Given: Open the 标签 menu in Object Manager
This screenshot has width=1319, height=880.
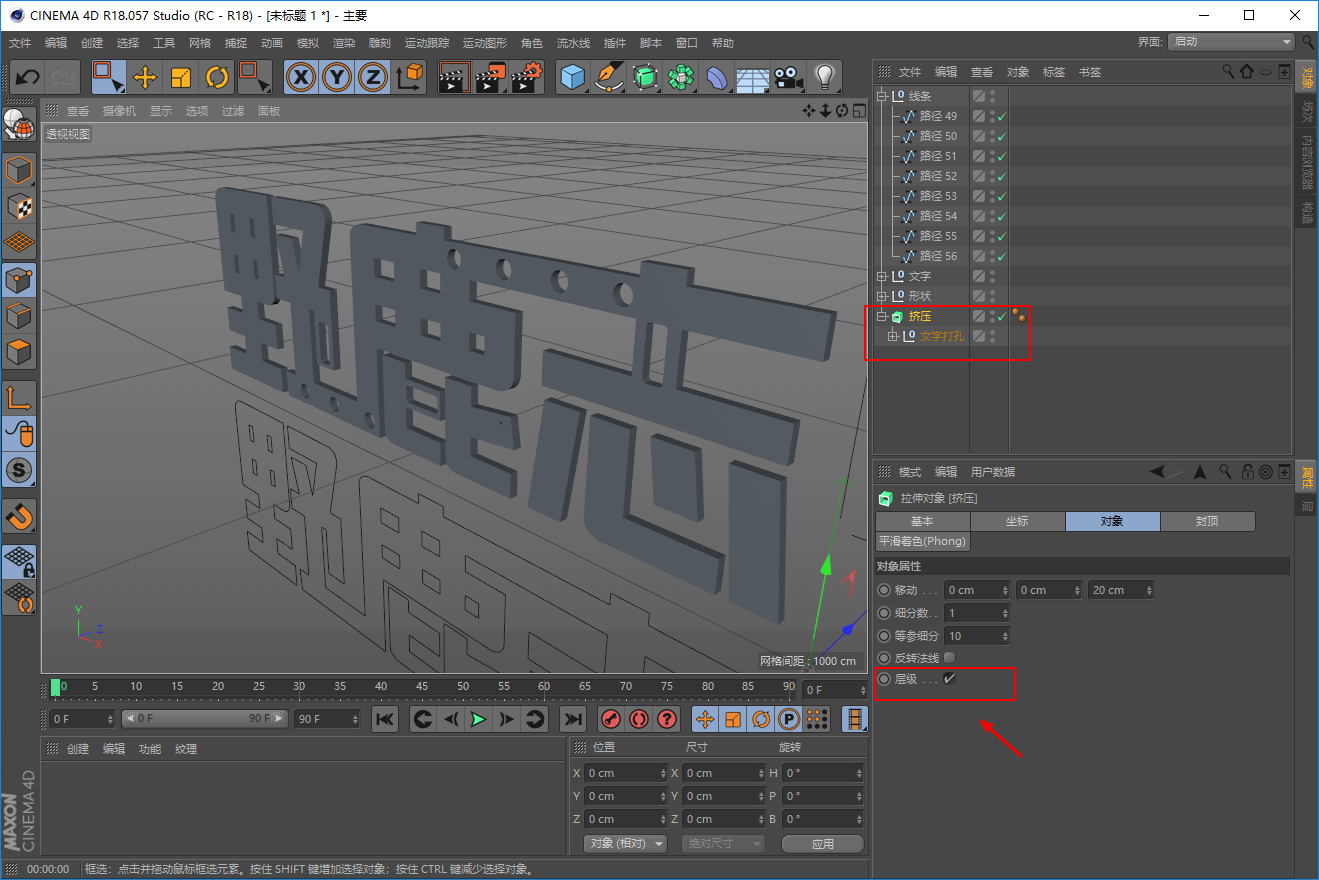Looking at the screenshot, I should point(1054,72).
